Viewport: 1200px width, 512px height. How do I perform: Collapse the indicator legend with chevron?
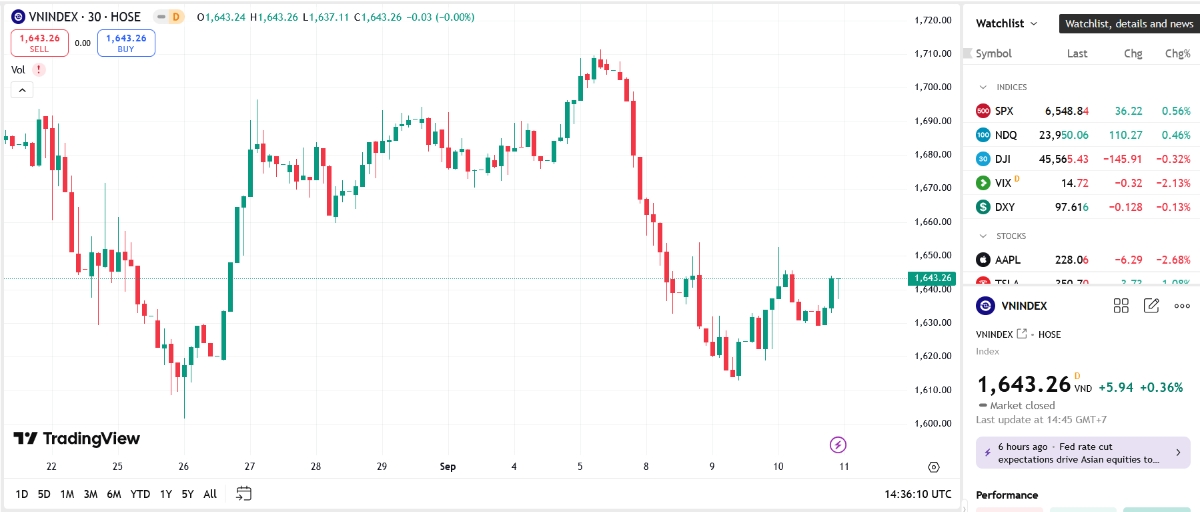tap(21, 90)
